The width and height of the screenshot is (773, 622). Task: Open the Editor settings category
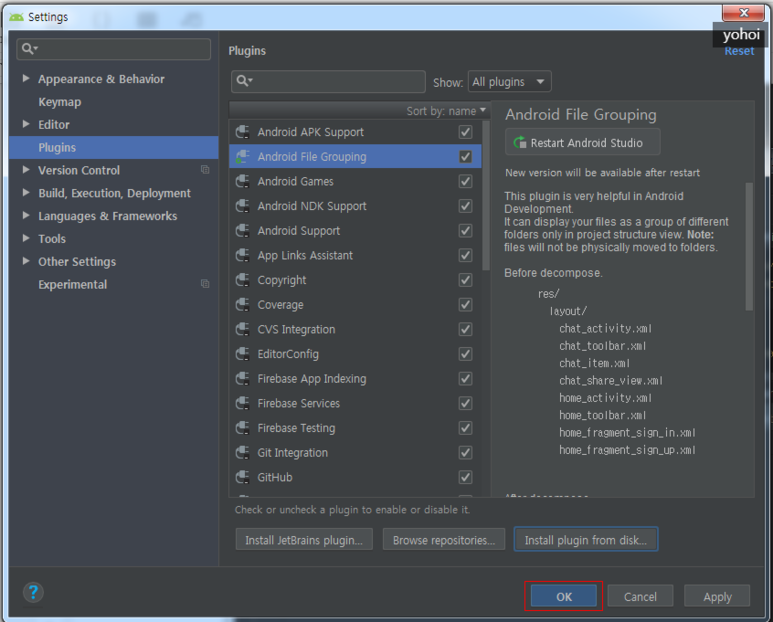click(54, 125)
